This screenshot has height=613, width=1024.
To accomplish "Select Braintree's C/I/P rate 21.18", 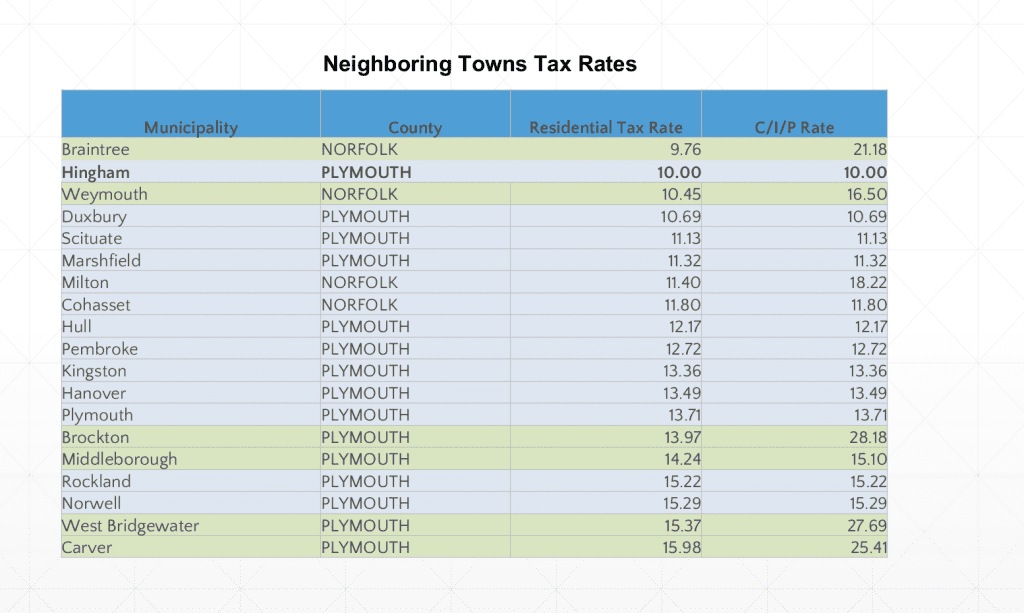I will pyautogui.click(x=869, y=149).
